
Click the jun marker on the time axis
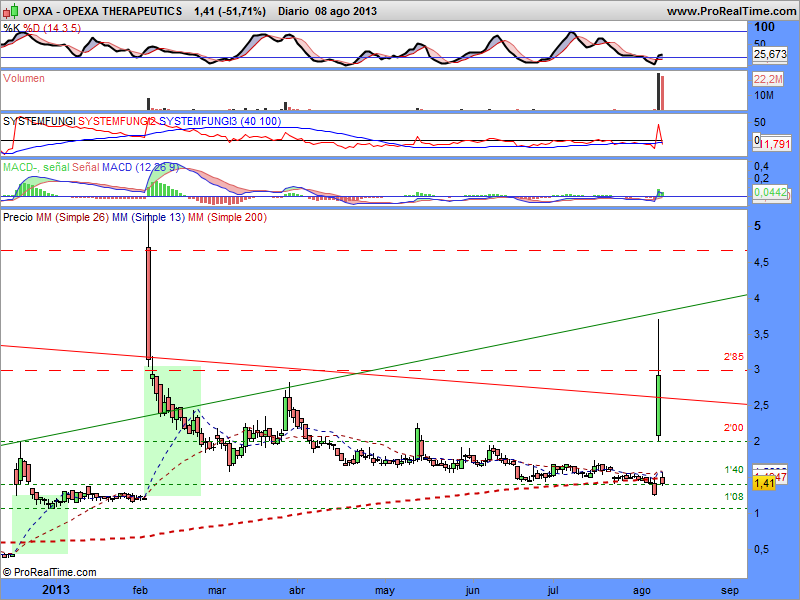pos(472,590)
